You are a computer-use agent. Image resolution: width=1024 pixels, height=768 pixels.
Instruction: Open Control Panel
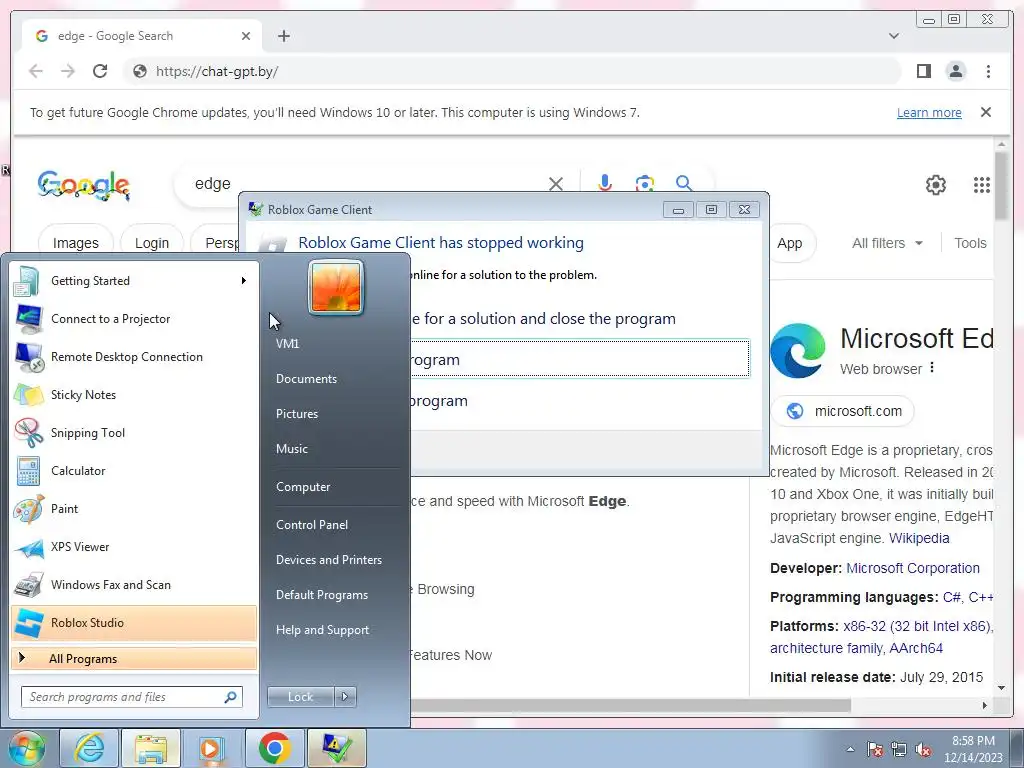(312, 524)
